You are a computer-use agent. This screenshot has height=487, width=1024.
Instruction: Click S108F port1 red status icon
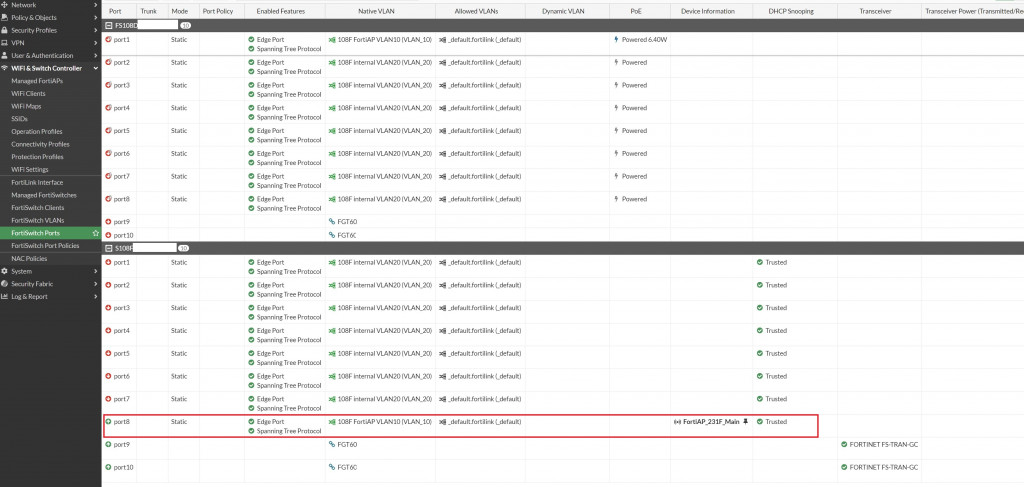[108, 262]
